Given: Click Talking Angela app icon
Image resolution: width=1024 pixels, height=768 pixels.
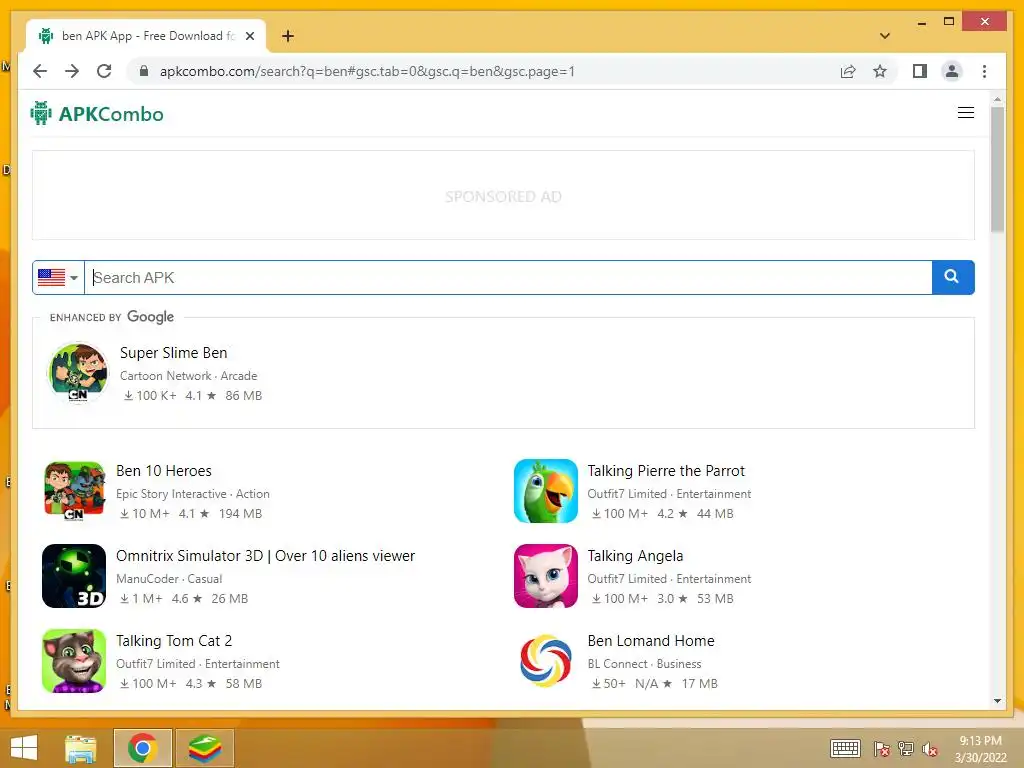Looking at the screenshot, I should coord(546,576).
